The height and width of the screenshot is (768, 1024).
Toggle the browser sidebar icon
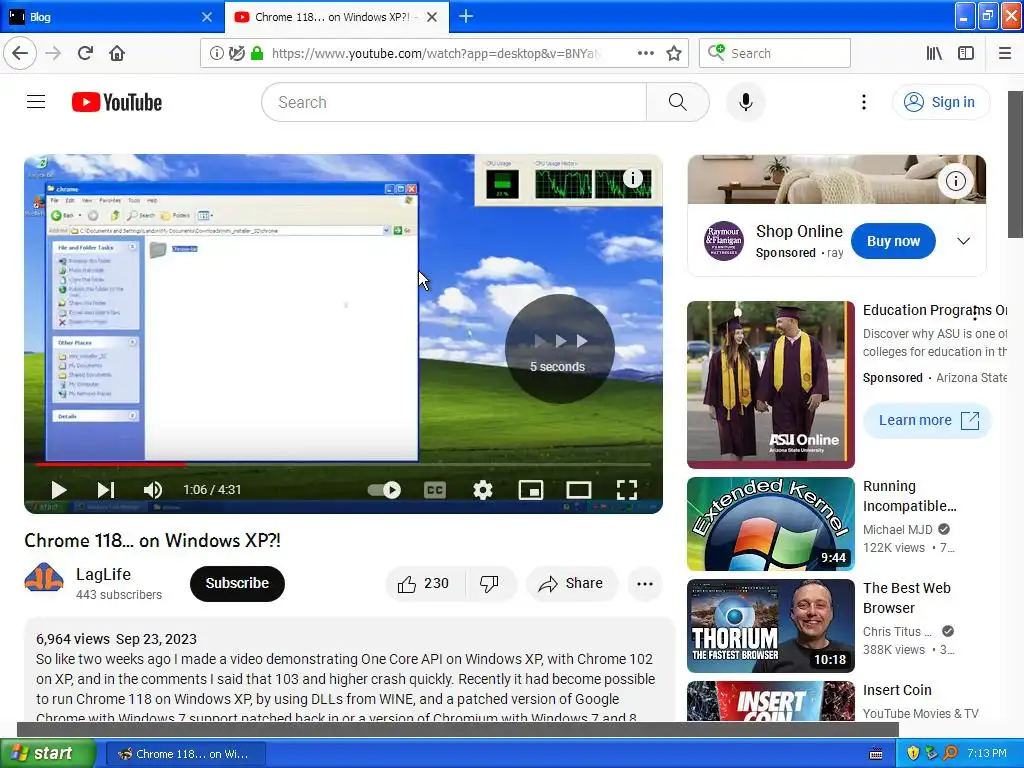966,53
